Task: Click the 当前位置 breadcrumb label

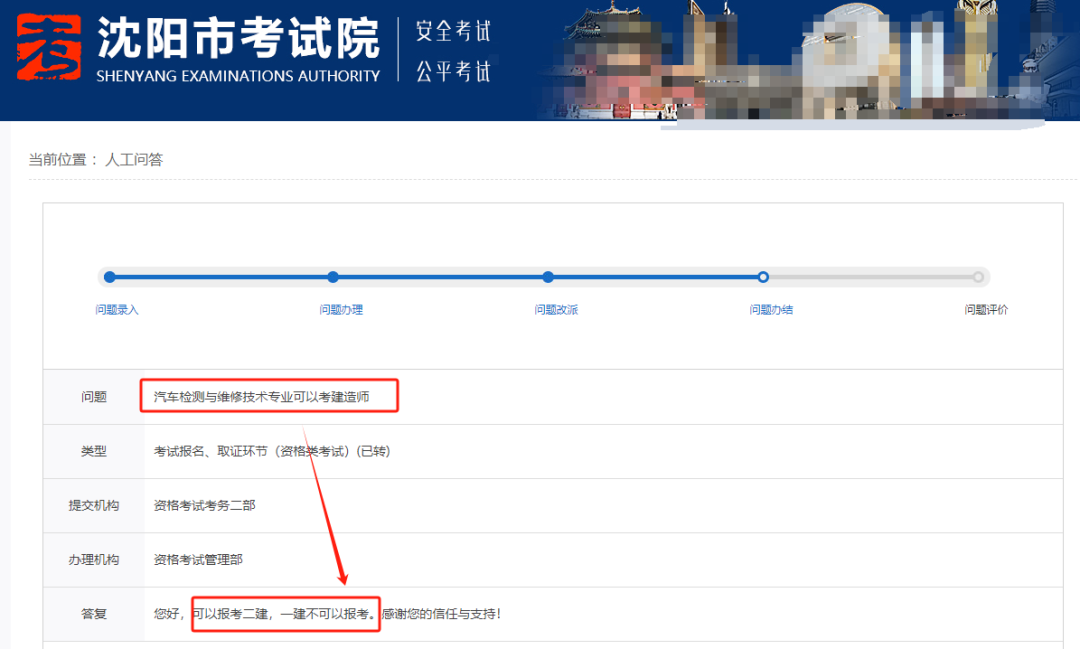Action: point(60,160)
